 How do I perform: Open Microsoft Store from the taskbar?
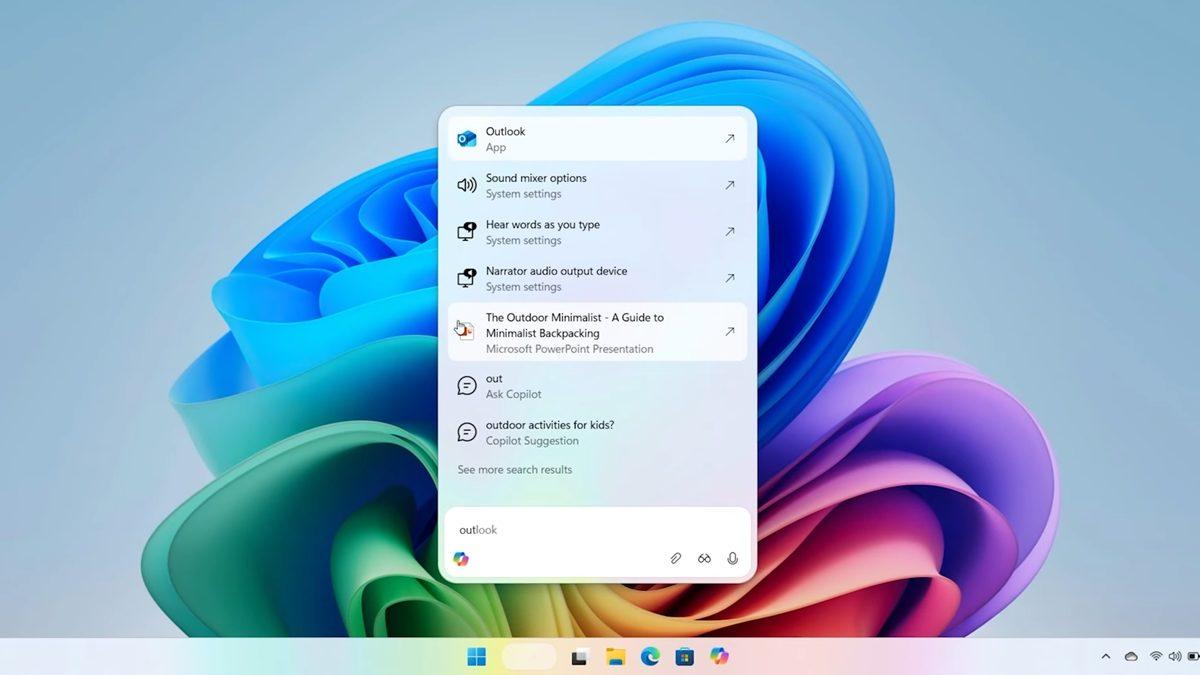685,657
